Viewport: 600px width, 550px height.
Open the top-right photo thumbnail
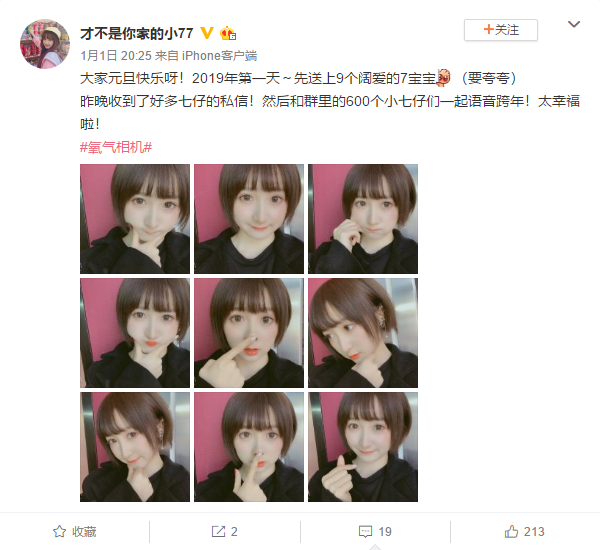363,219
